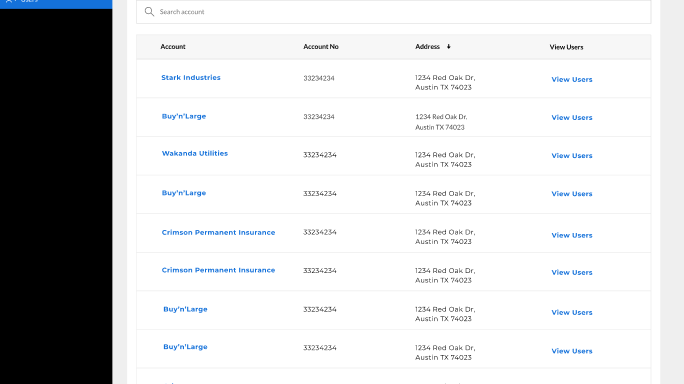Open the last visible Buy'n'Large account
This screenshot has height=384, width=684.
pos(185,347)
